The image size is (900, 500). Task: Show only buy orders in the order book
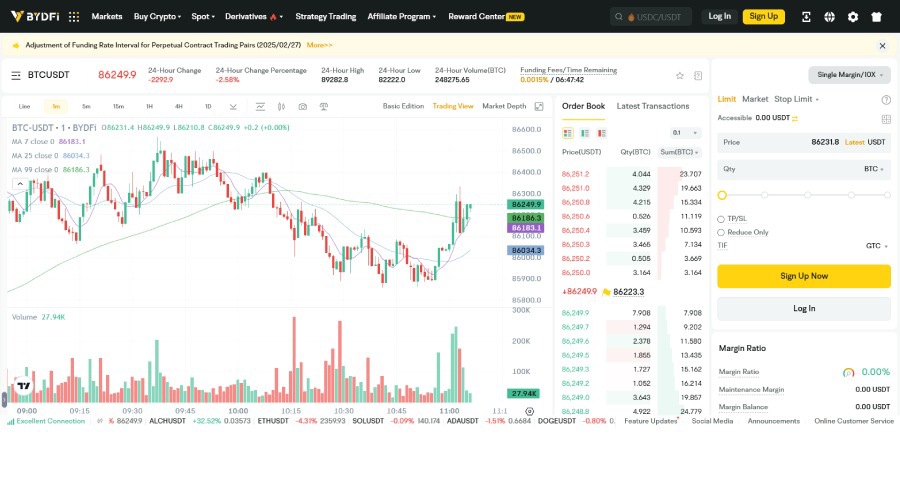pyautogui.click(x=585, y=133)
